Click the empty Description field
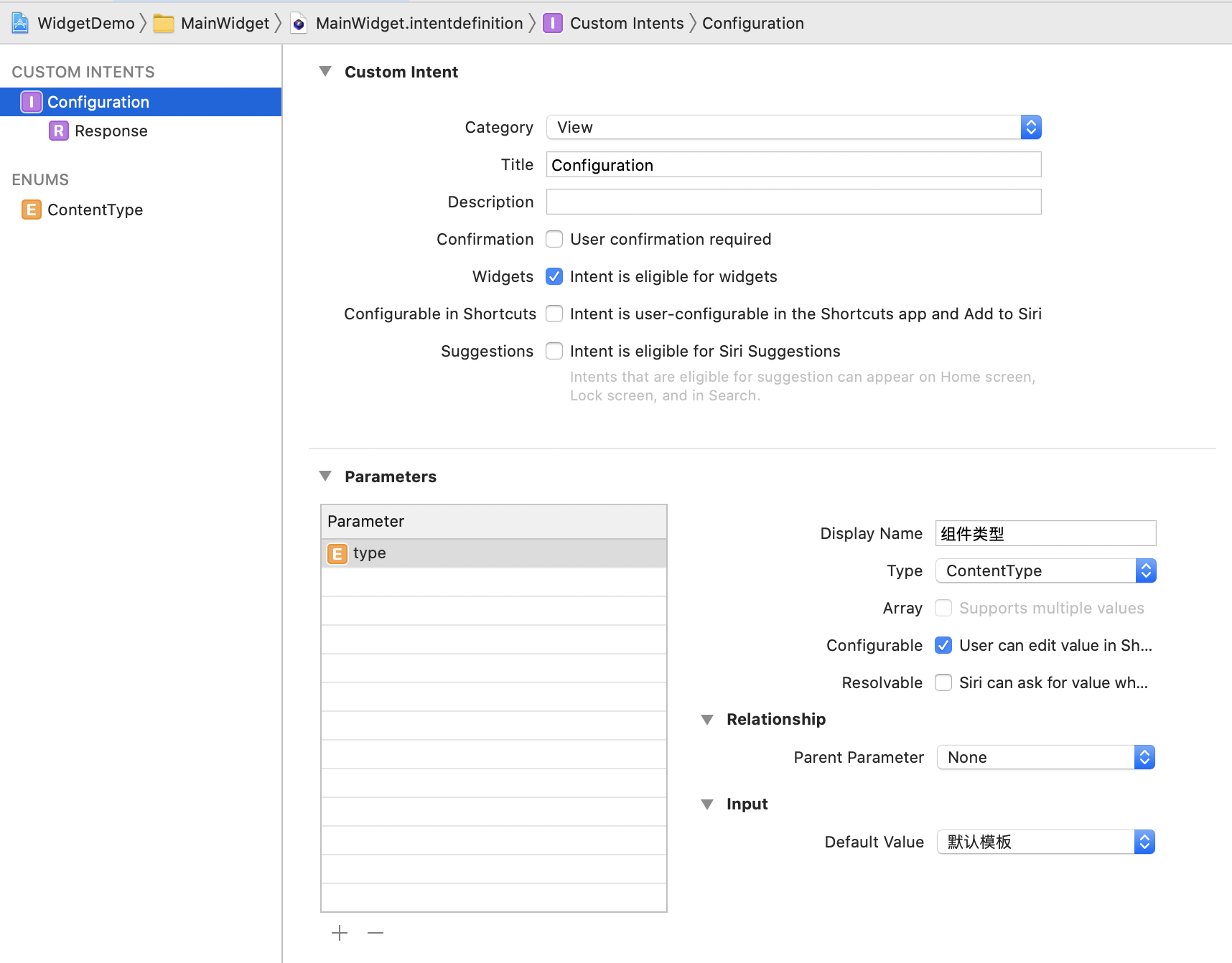The width and height of the screenshot is (1232, 963). point(794,202)
